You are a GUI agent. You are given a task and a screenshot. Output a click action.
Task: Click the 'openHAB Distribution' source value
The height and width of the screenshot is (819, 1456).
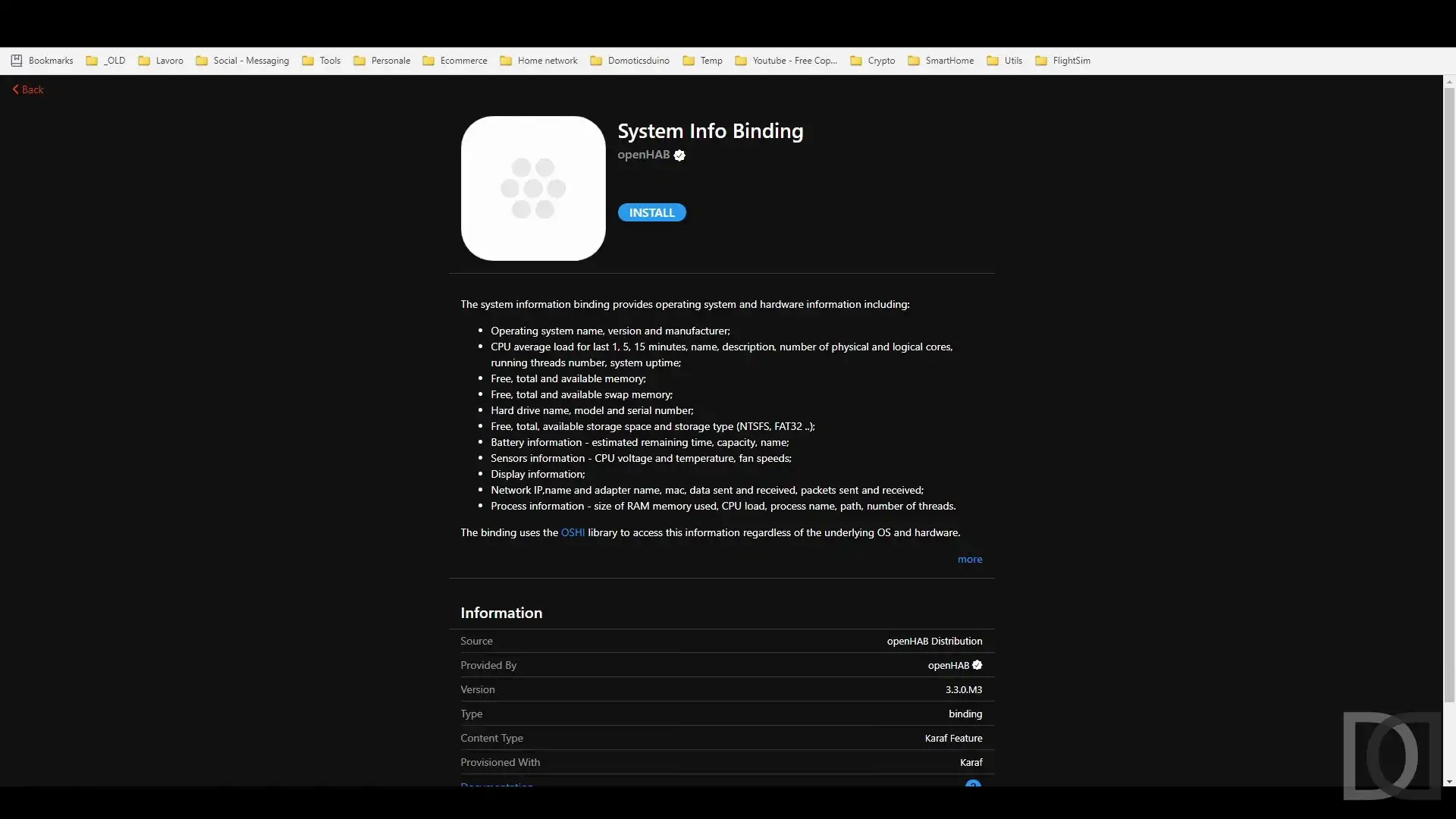934,641
